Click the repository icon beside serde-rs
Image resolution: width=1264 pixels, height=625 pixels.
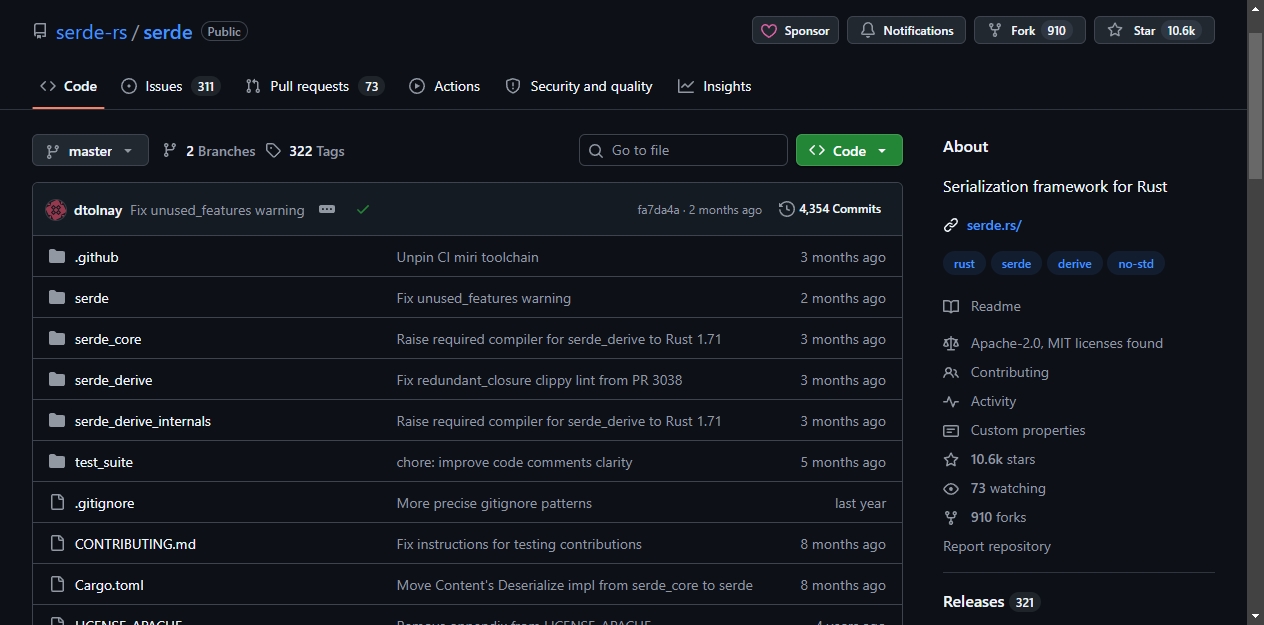pos(40,32)
